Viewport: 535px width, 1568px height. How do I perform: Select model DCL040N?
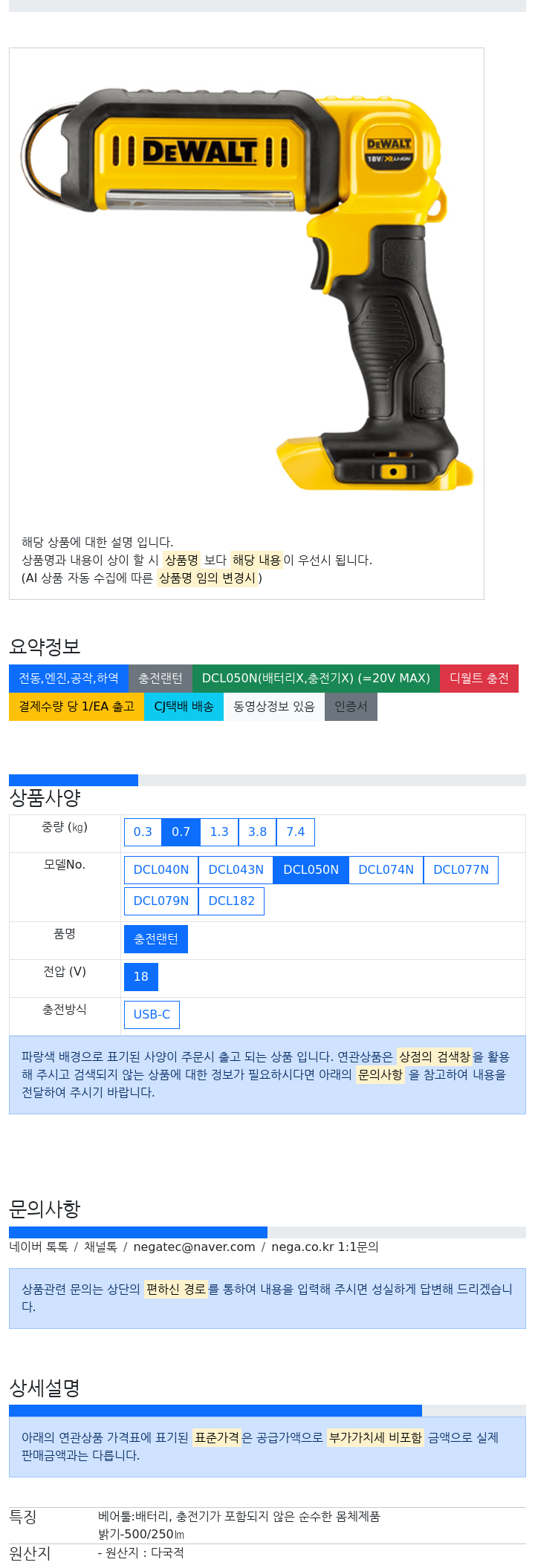click(161, 870)
